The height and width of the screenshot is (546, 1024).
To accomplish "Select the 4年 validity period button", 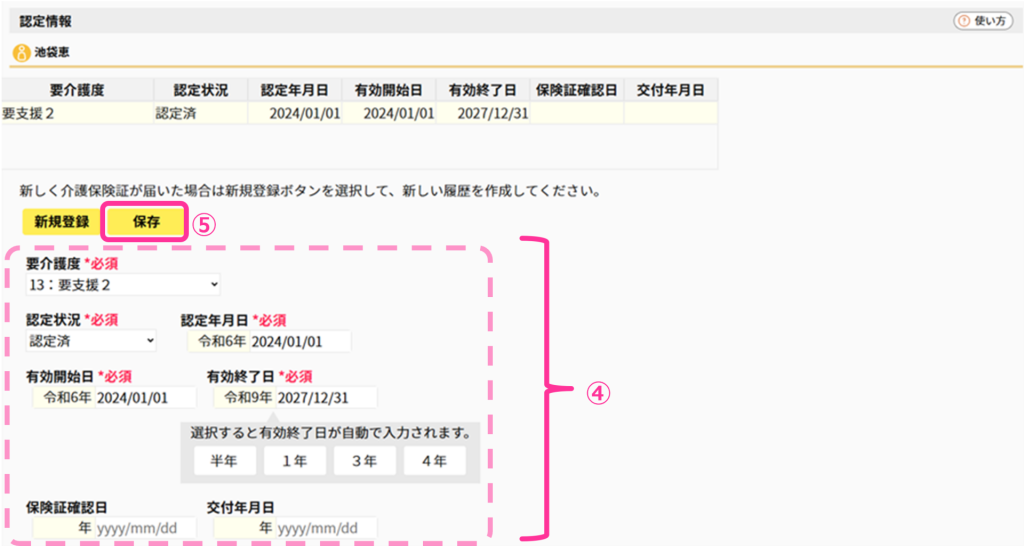I will click(x=434, y=461).
